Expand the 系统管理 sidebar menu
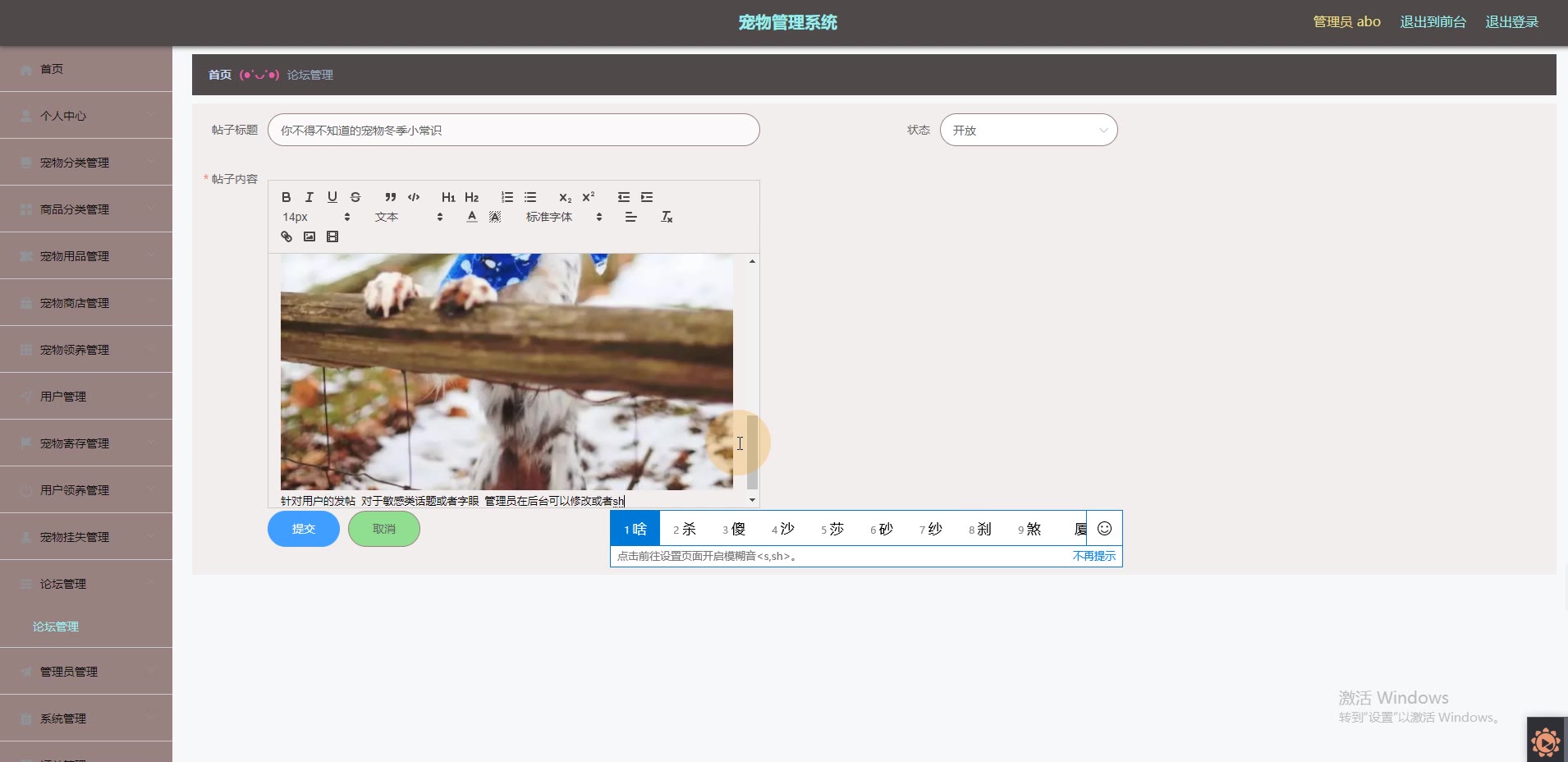The height and width of the screenshot is (762, 1568). coord(86,718)
